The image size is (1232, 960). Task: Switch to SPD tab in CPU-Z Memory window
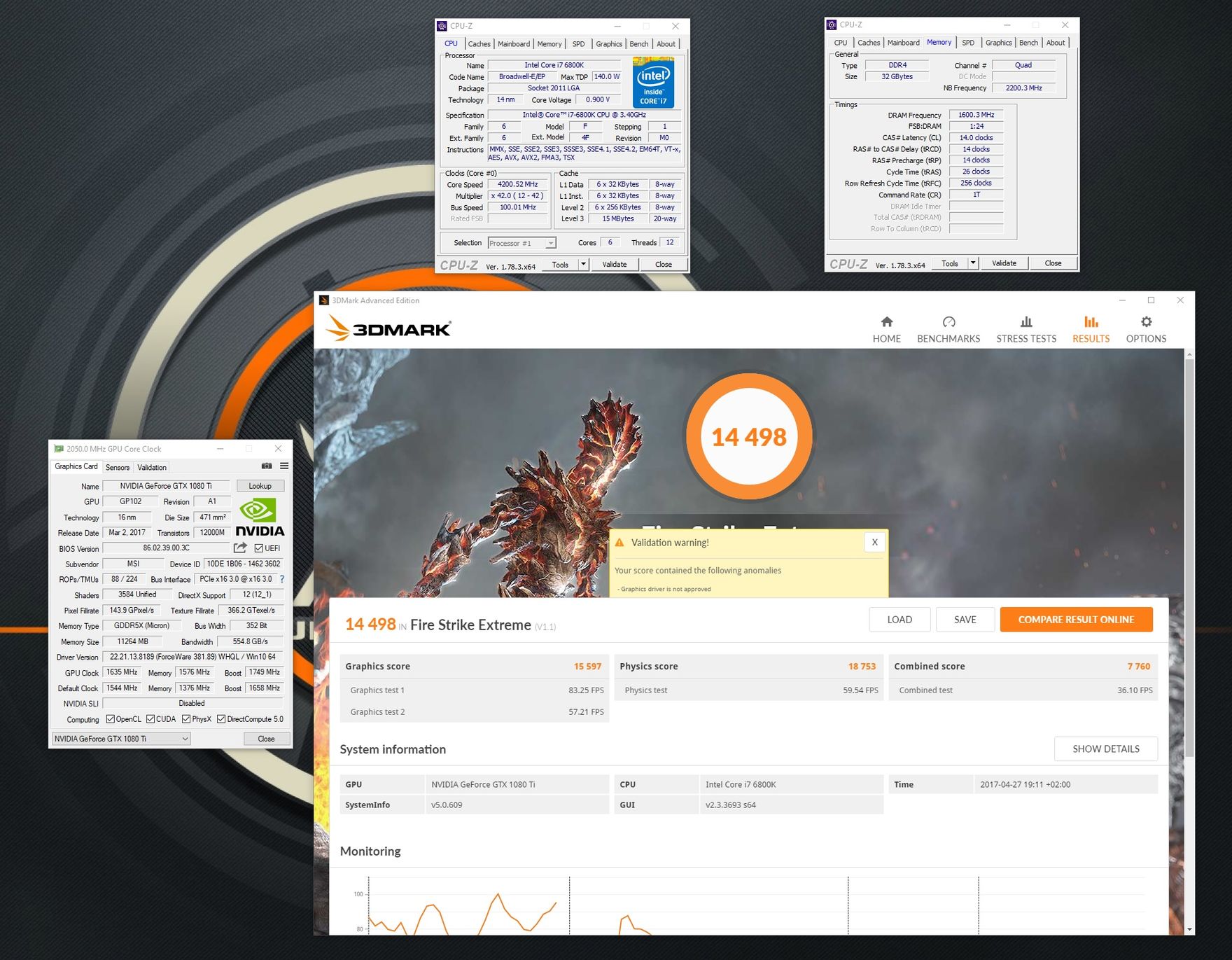point(968,43)
